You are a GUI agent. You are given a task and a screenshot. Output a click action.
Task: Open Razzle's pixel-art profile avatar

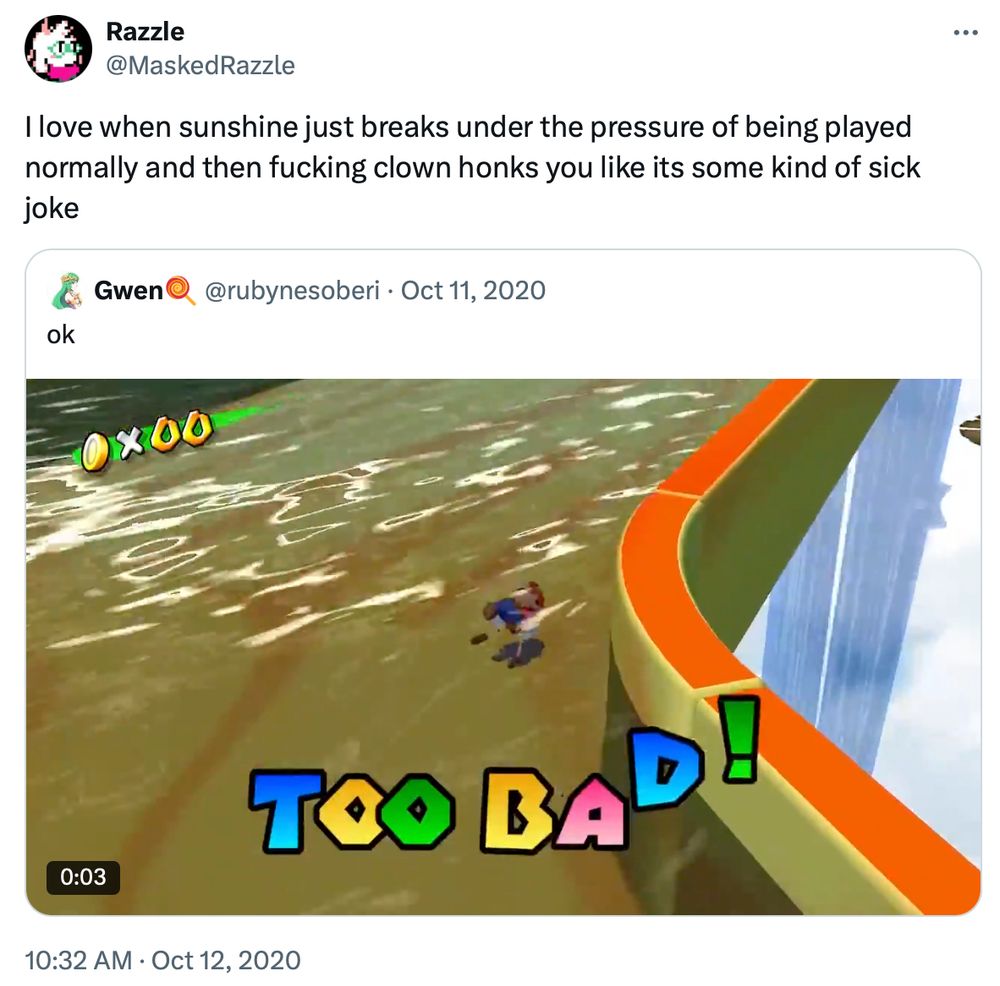(x=58, y=48)
